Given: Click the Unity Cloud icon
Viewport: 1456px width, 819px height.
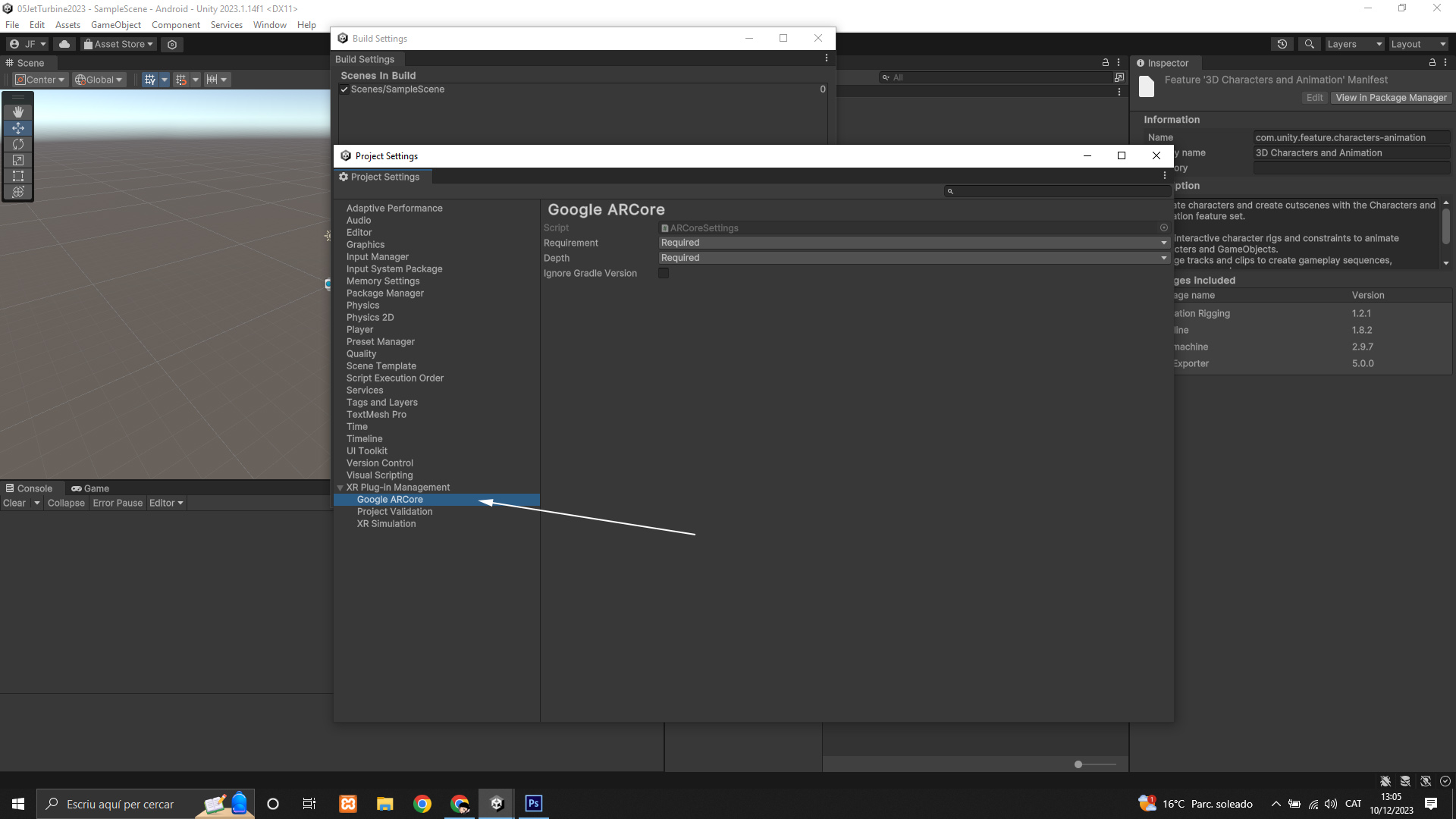Looking at the screenshot, I should point(64,44).
